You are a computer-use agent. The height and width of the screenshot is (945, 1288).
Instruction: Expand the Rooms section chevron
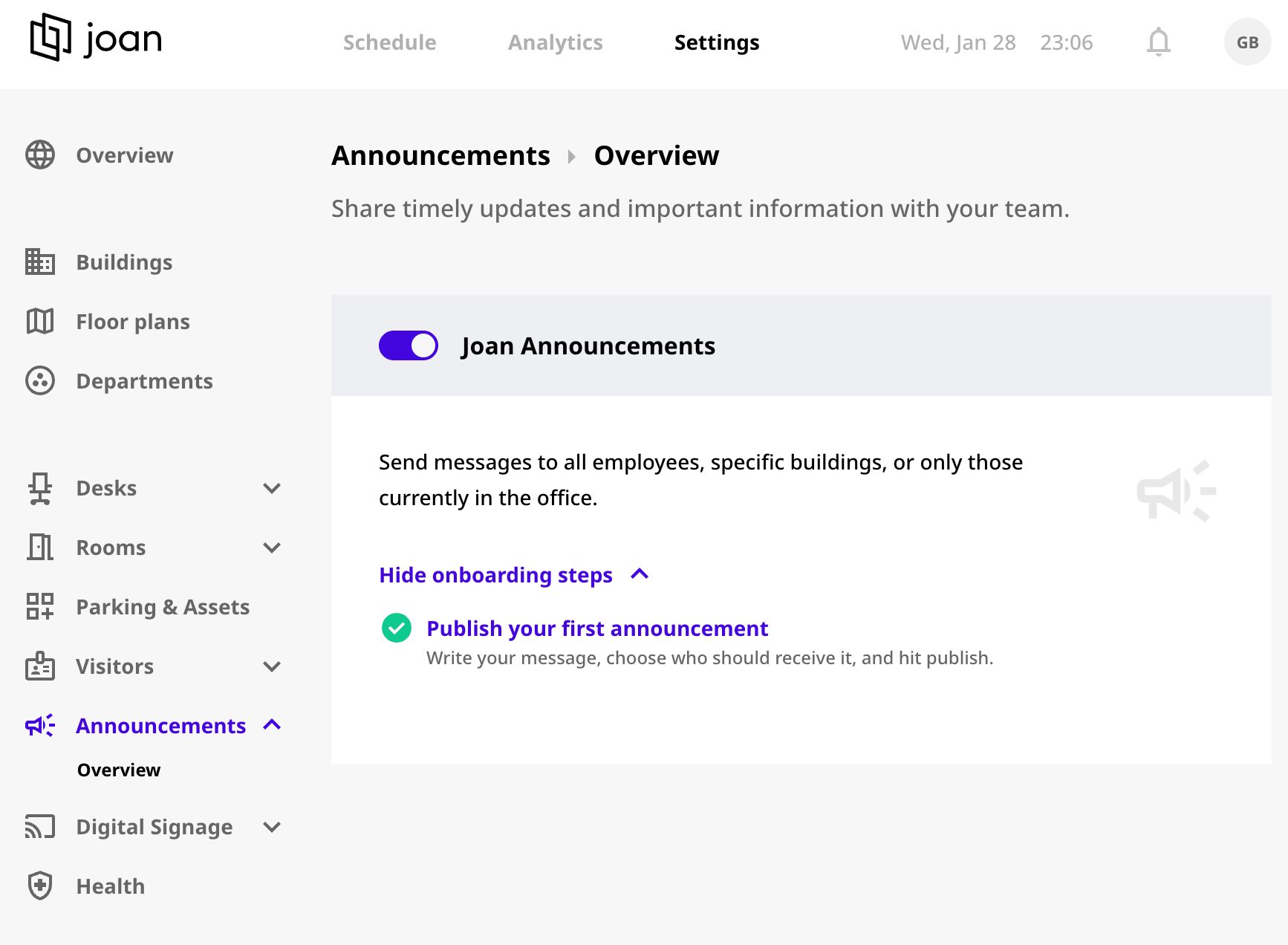[x=272, y=548]
